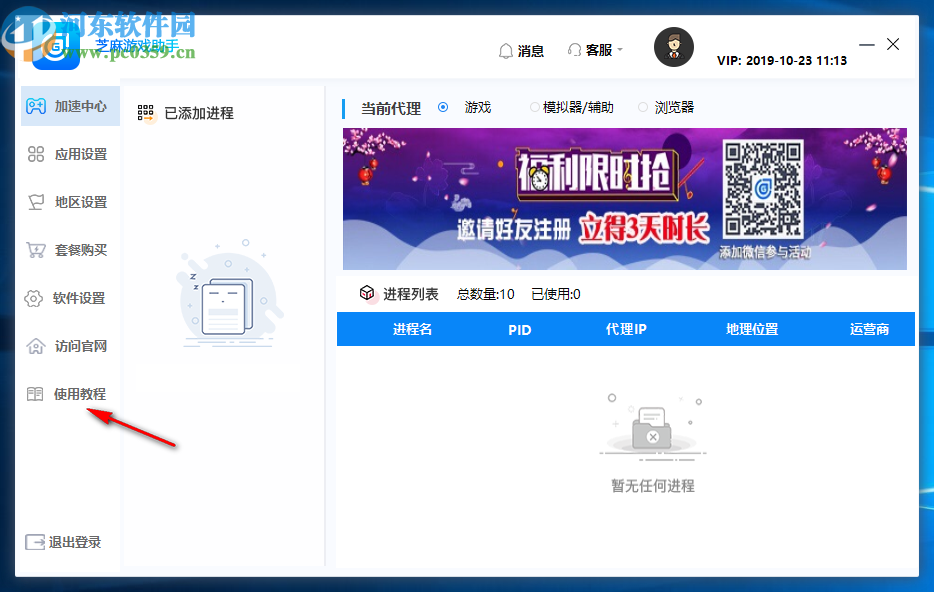This screenshot has height=592, width=934.
Task: Switch to the 当前代理 section header
Action: pos(389,108)
